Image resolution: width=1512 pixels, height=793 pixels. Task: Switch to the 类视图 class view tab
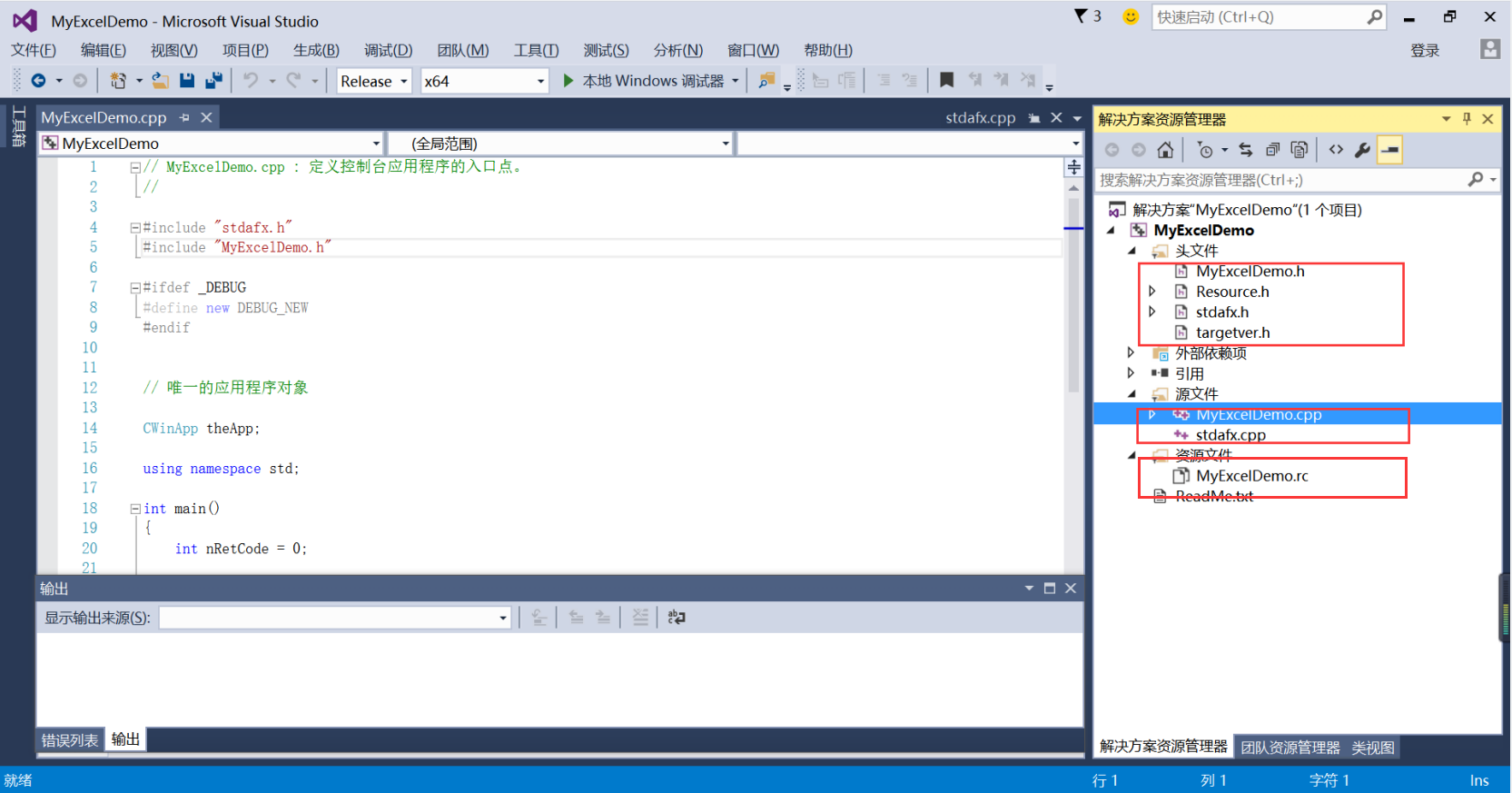tap(1373, 748)
